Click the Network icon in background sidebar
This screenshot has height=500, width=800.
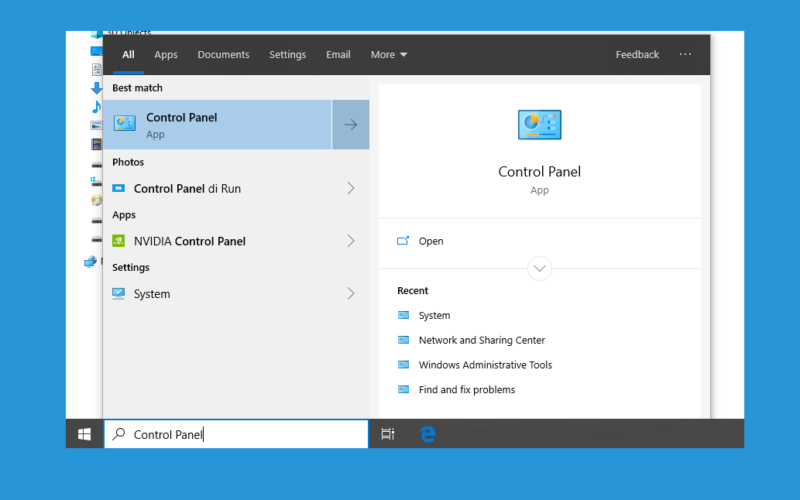(x=90, y=262)
